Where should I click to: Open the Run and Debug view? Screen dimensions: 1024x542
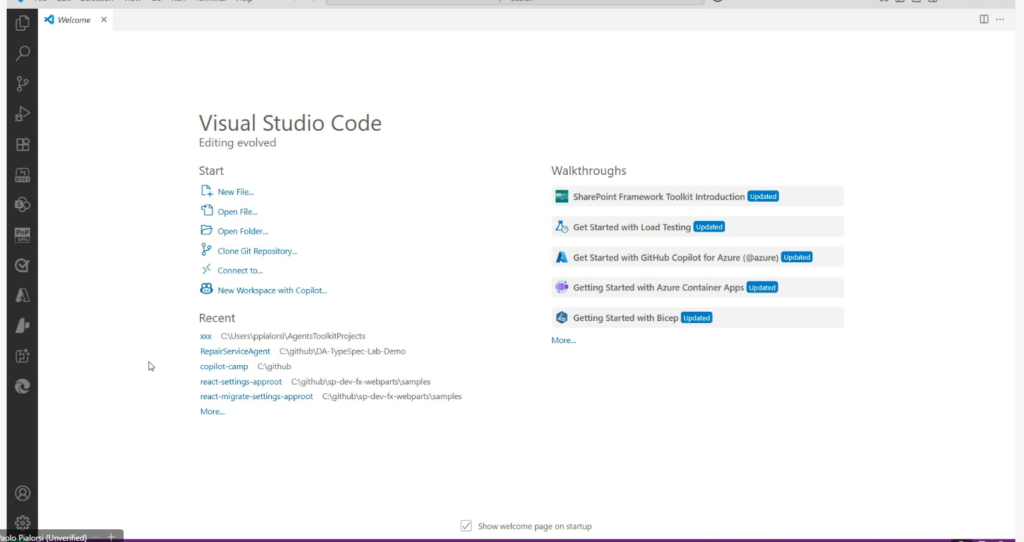(22, 114)
